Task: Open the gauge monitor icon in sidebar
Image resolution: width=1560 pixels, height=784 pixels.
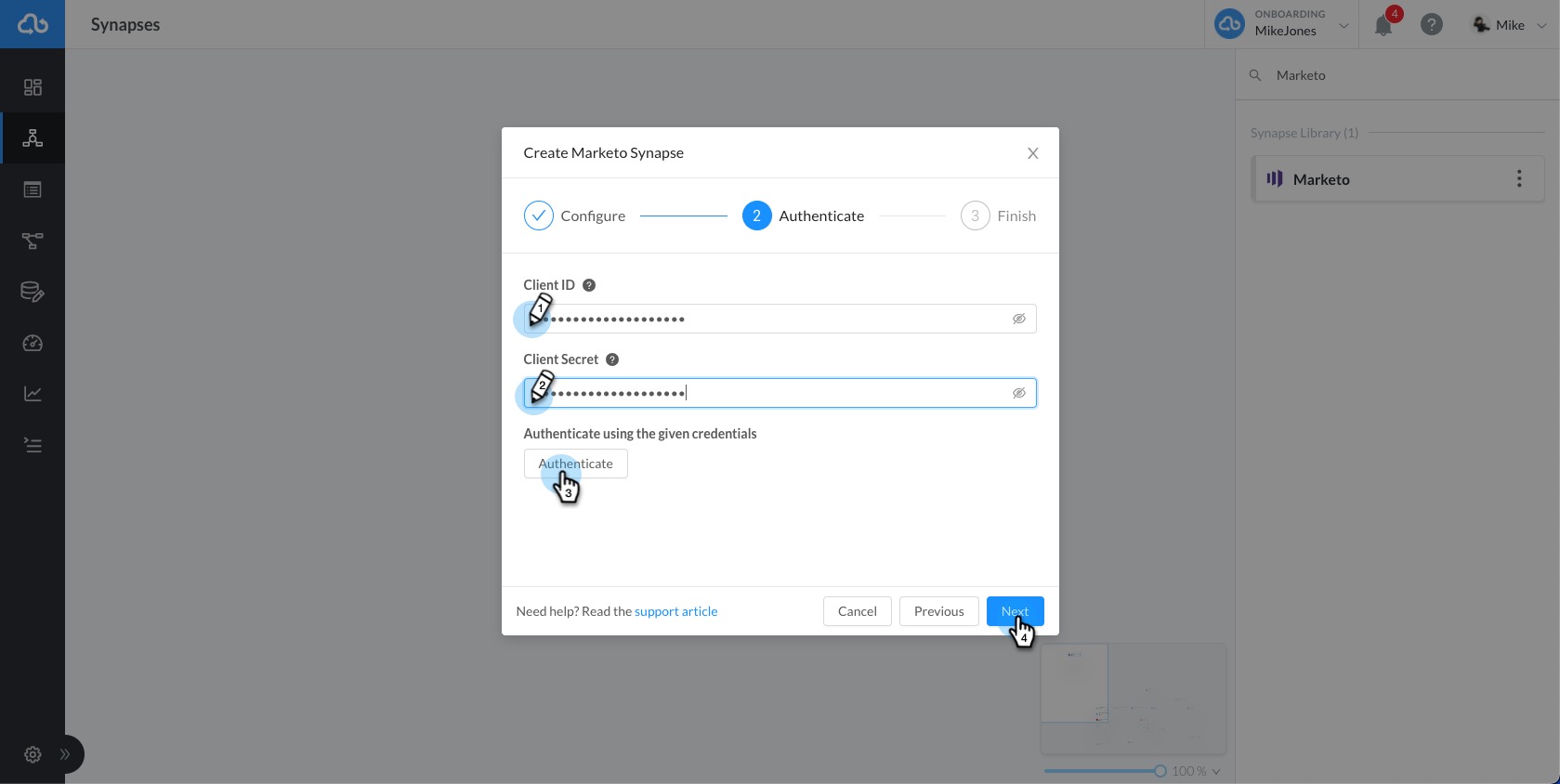Action: pyautogui.click(x=33, y=344)
